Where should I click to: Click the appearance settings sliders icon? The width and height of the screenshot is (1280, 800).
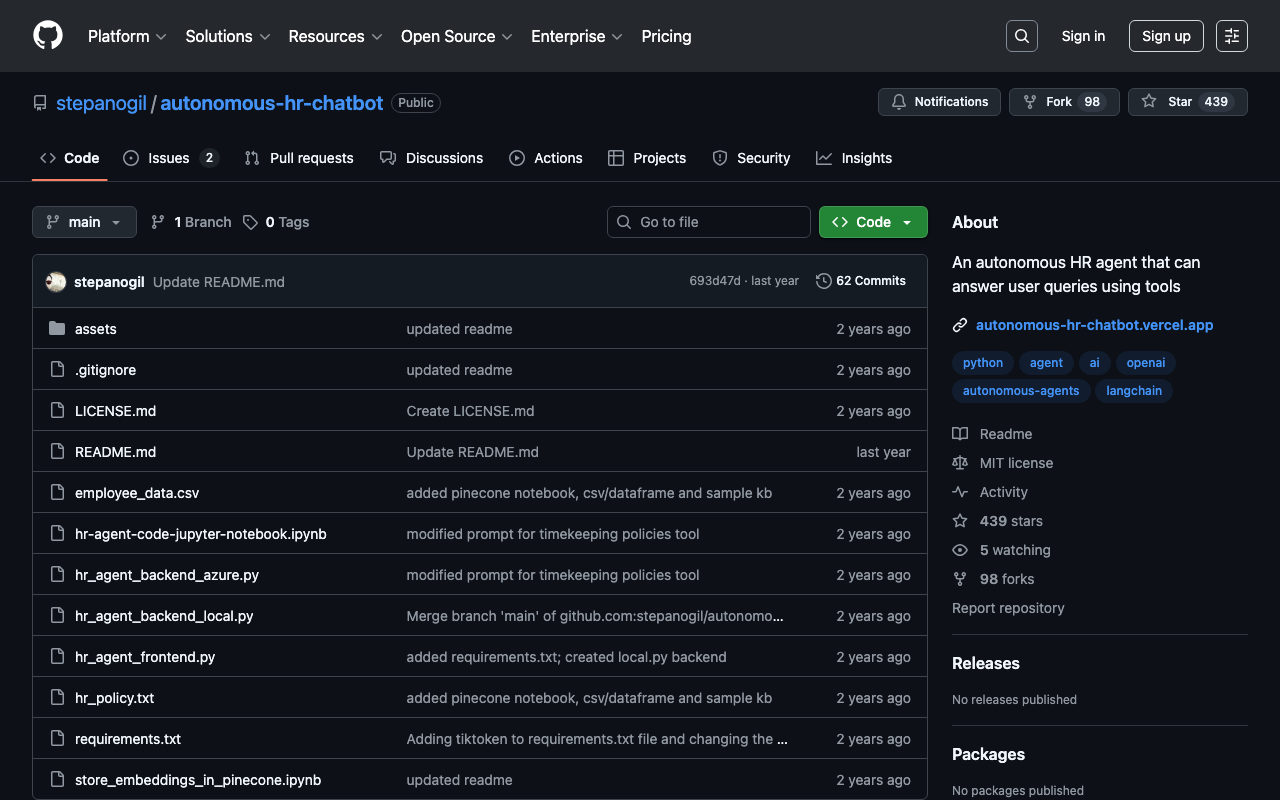[1231, 36]
